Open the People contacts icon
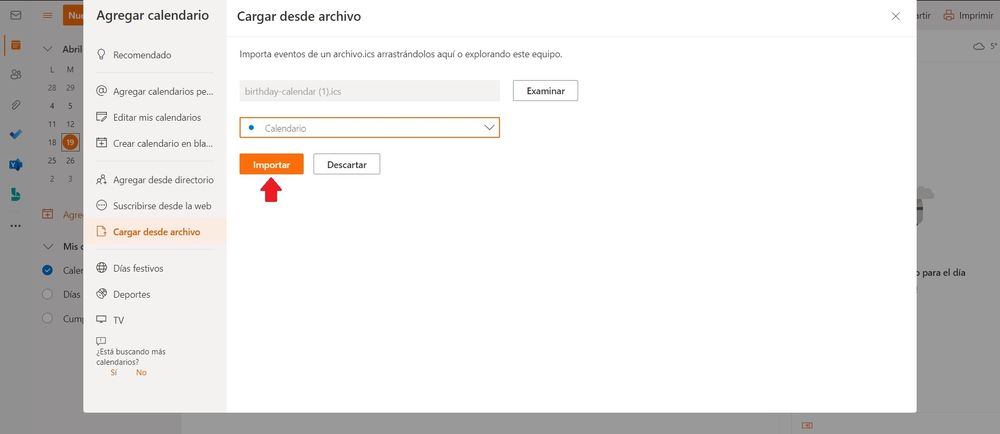1000x434 pixels. click(15, 75)
